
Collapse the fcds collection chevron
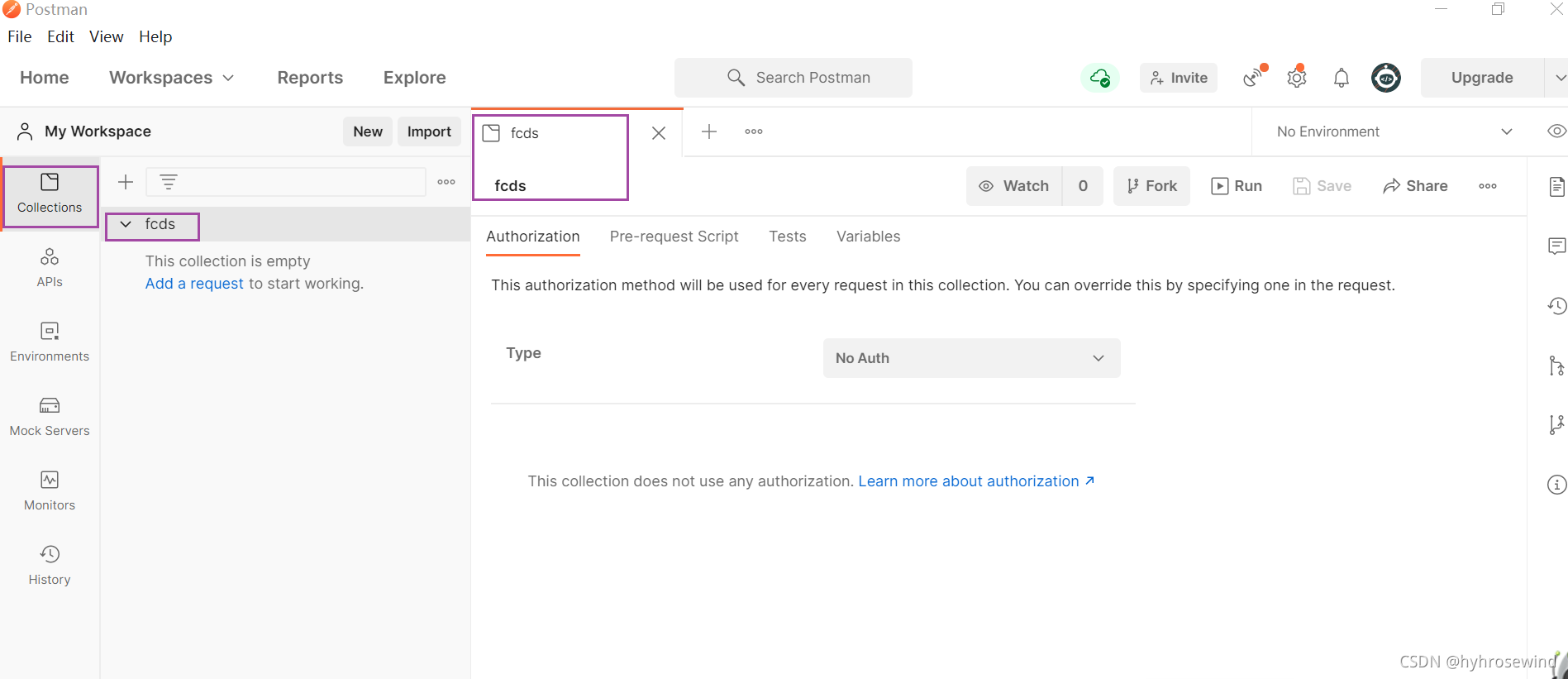click(126, 224)
